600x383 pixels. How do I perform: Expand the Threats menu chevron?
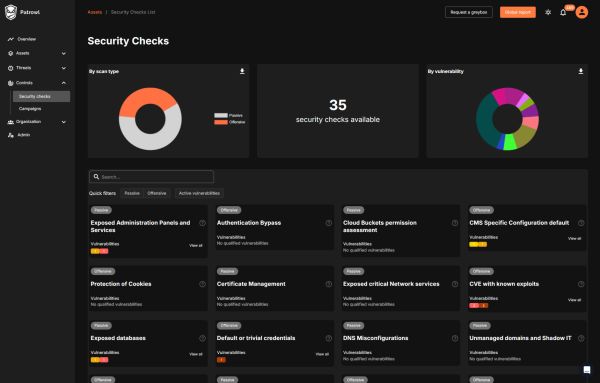(64, 68)
